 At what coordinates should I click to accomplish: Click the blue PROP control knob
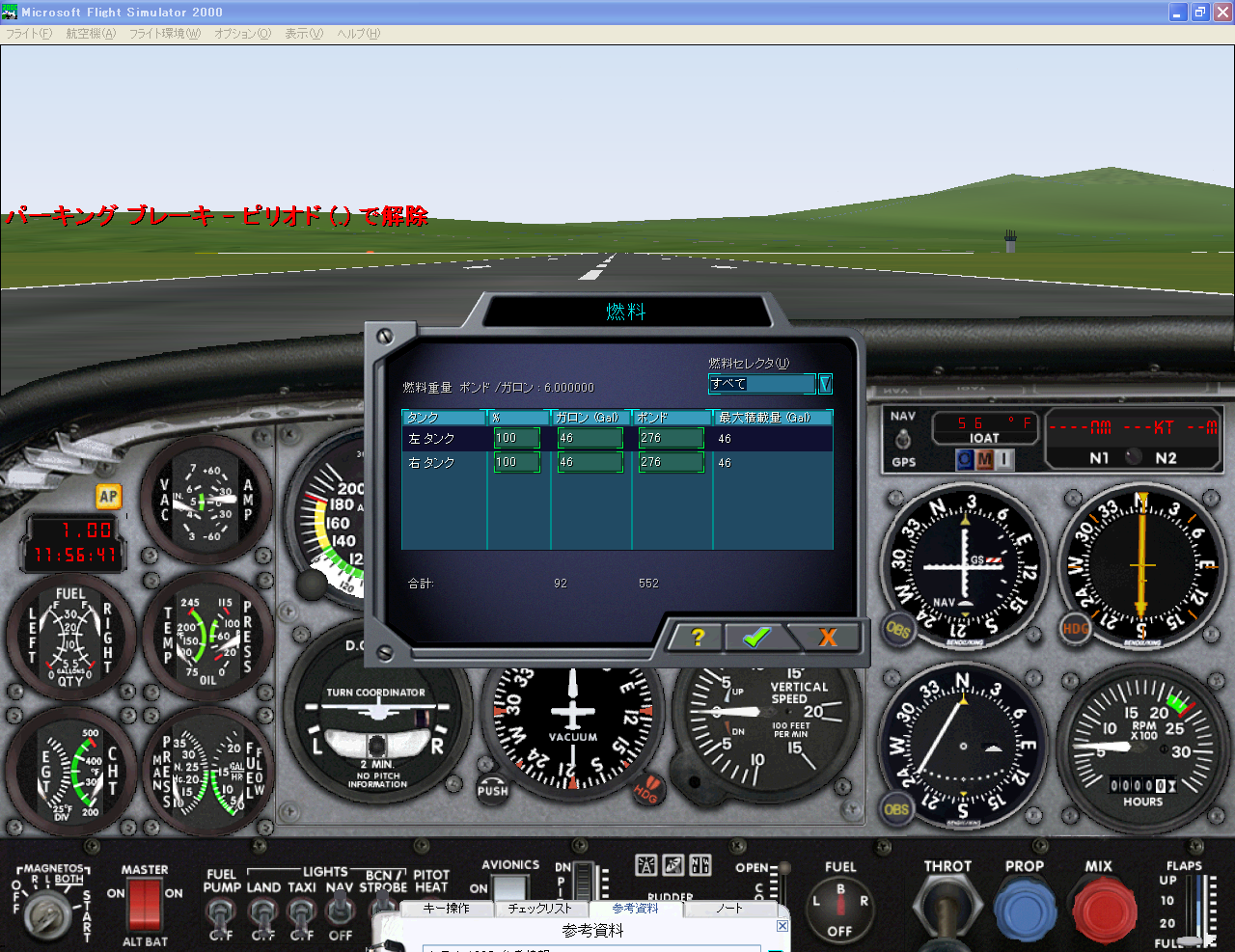[1025, 911]
